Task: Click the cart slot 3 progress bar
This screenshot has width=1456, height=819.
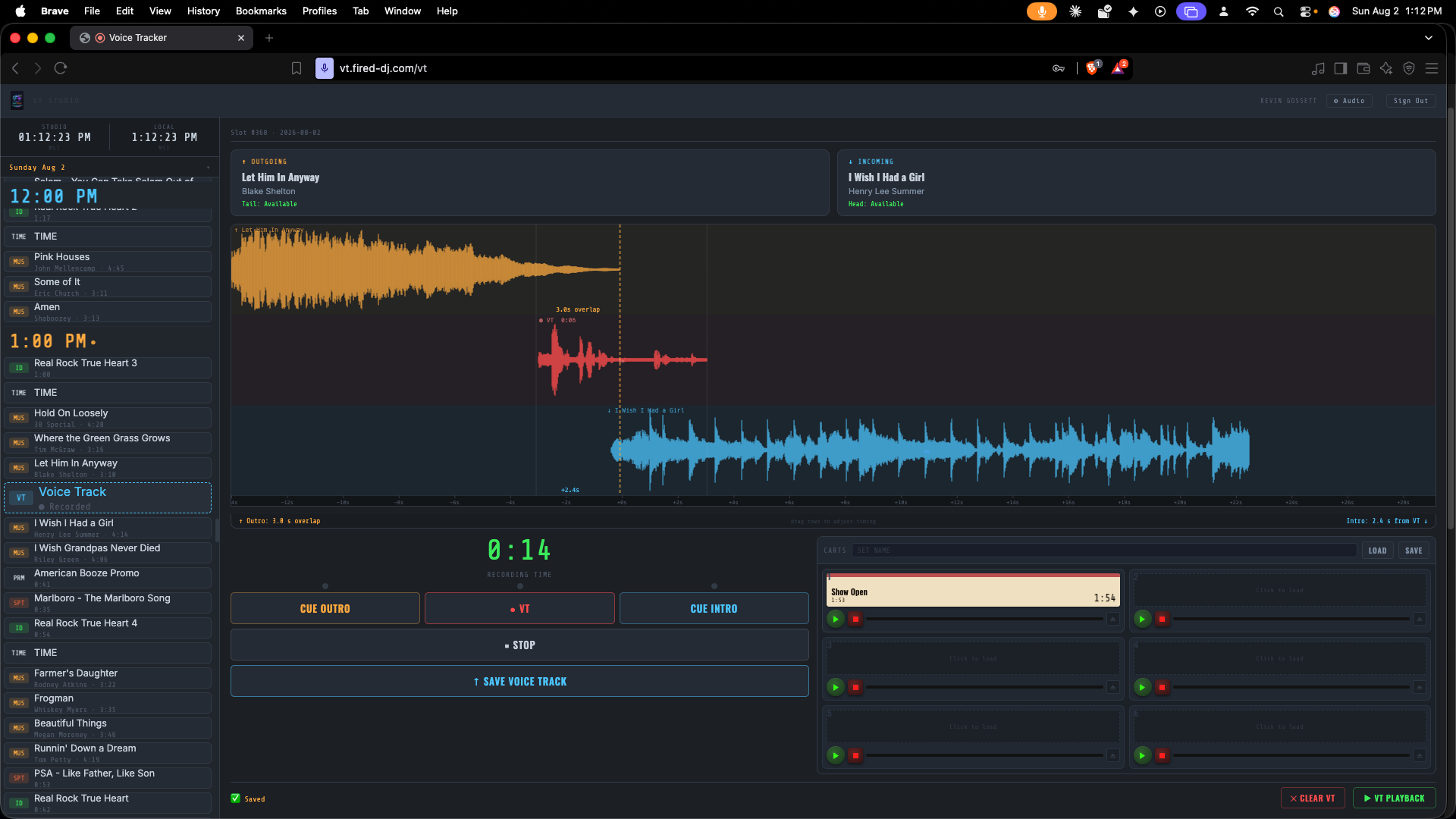Action: (984, 687)
